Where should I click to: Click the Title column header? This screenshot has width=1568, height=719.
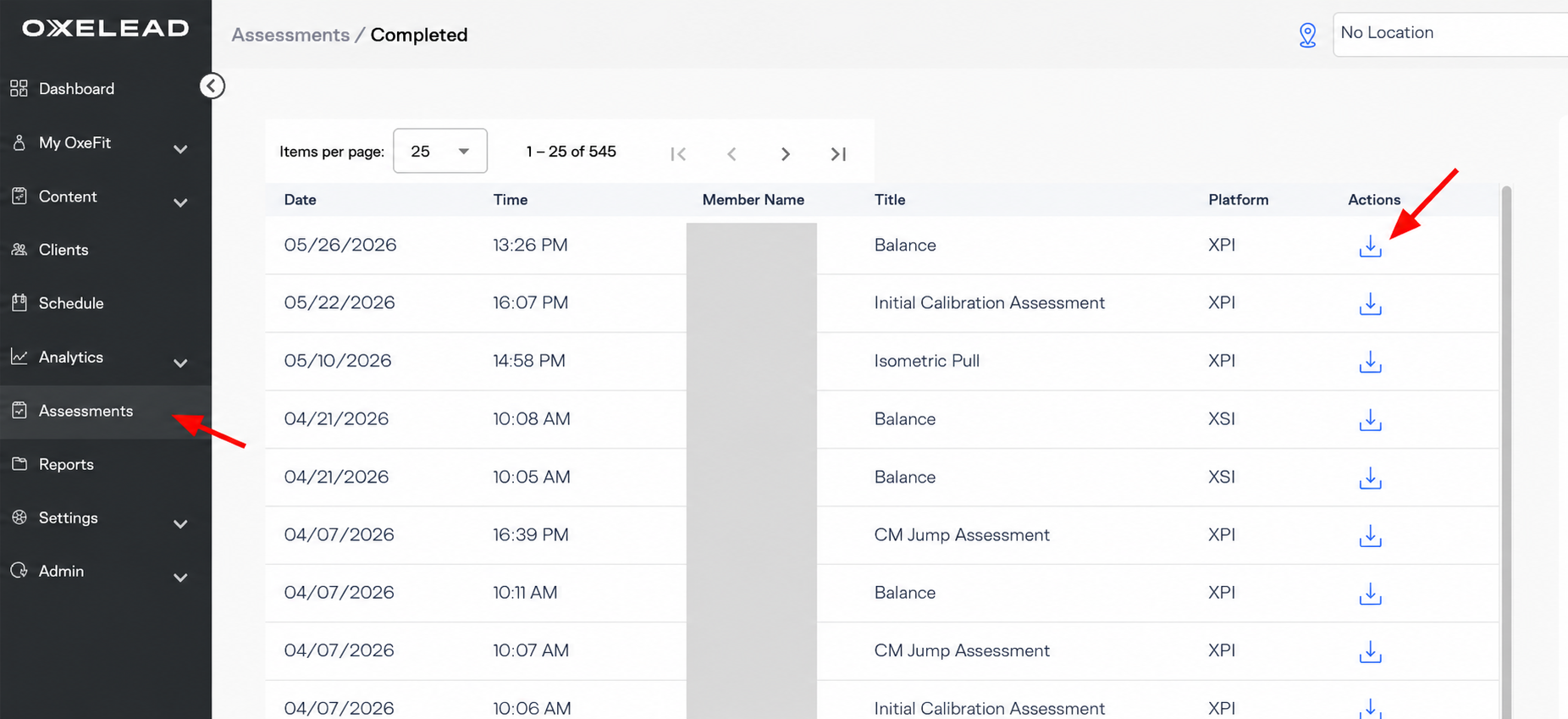(x=890, y=200)
